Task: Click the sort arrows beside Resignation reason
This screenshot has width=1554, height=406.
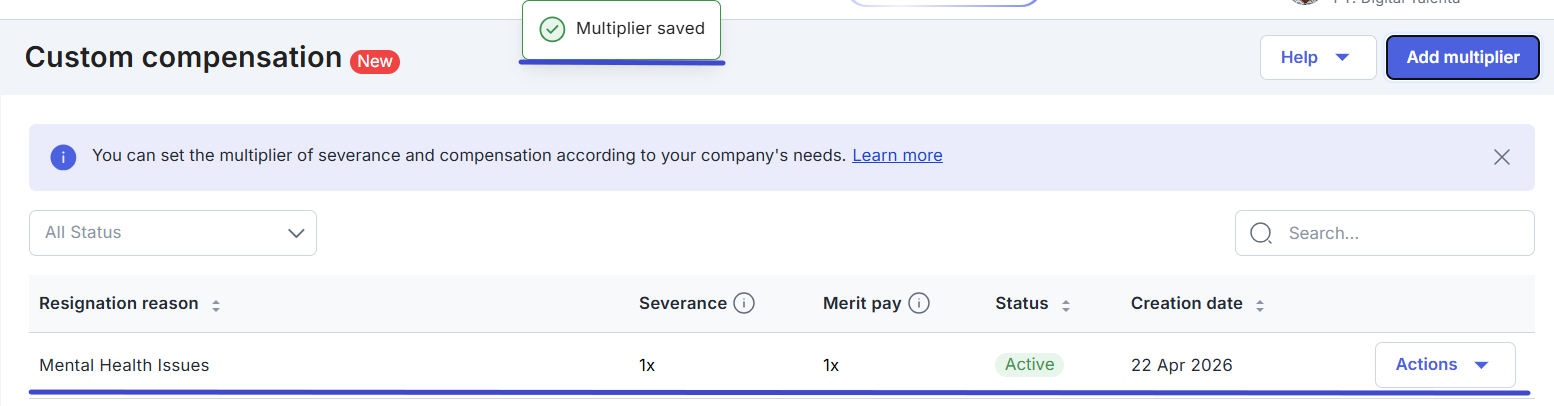Action: (216, 305)
